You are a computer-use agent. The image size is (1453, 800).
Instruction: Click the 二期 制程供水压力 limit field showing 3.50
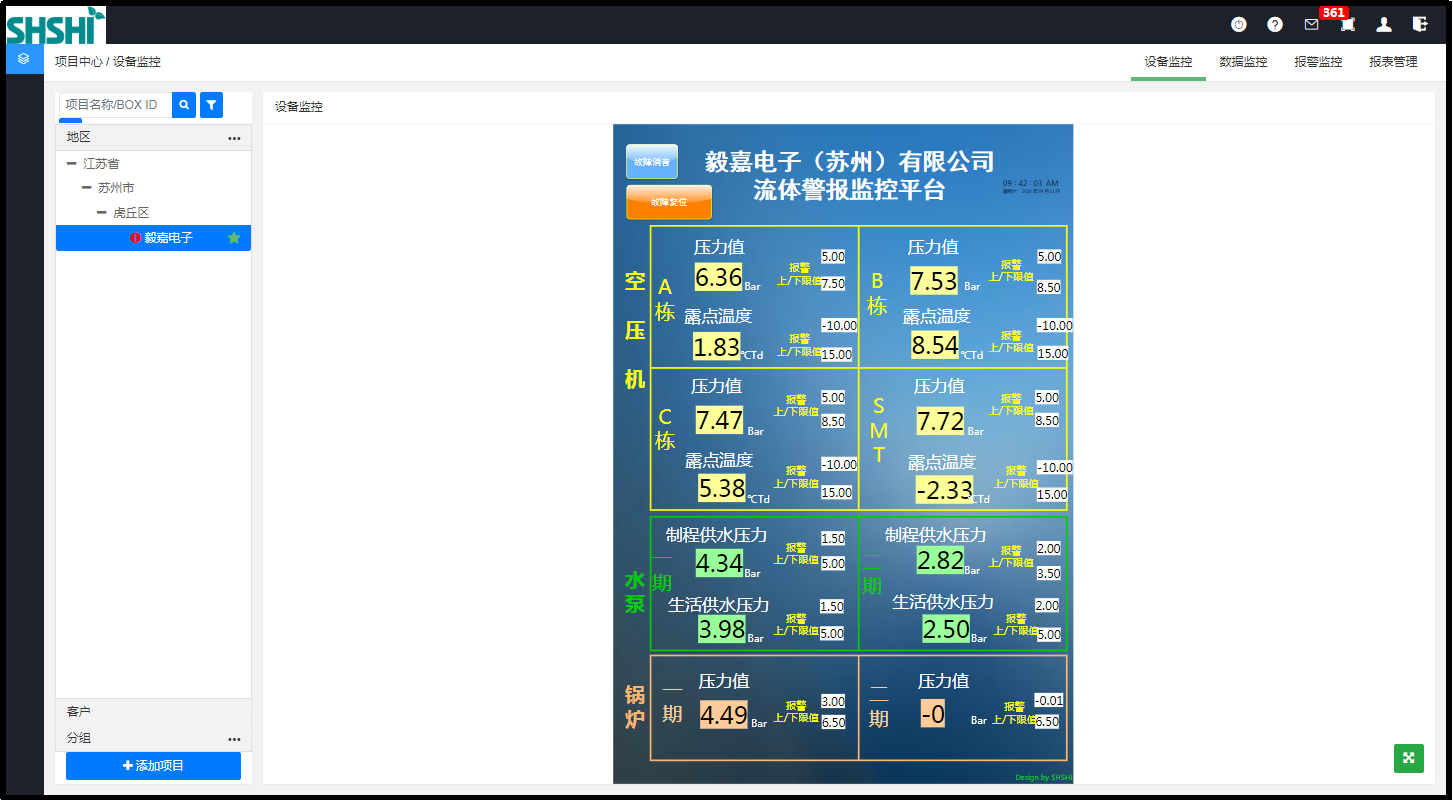[1048, 574]
